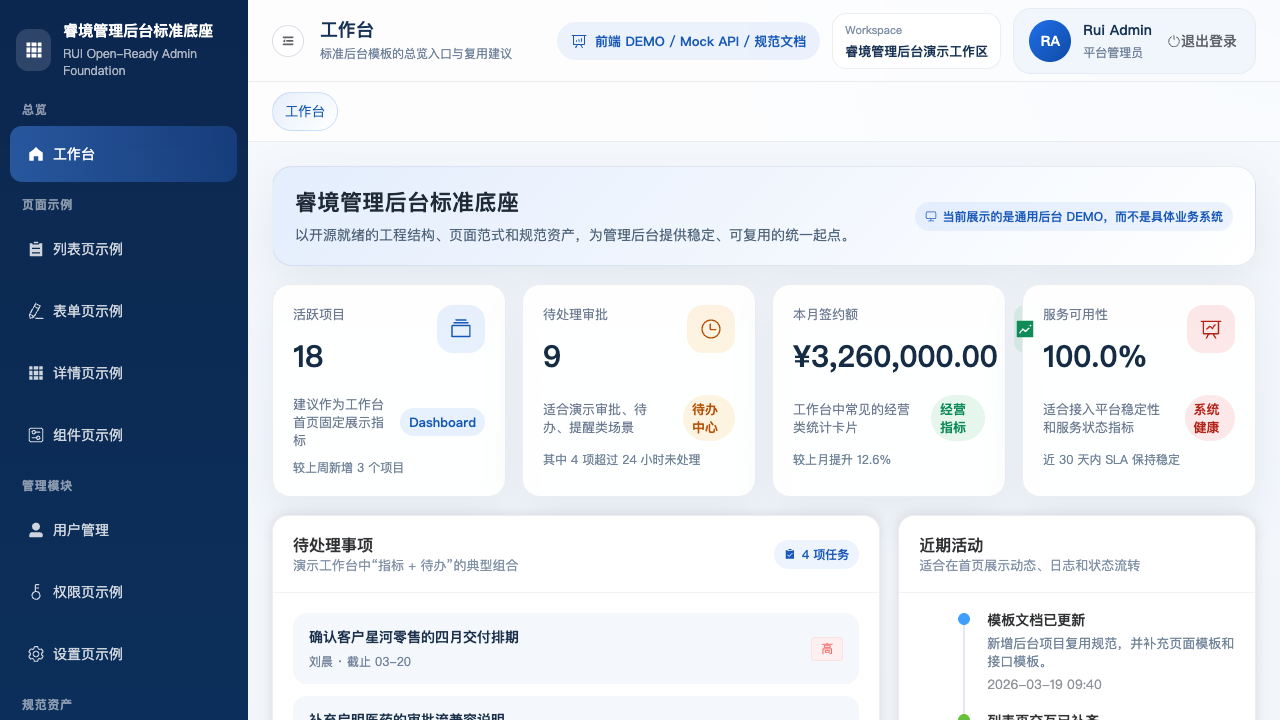The width and height of the screenshot is (1280, 720).
Task: Click the 组件页示例 sliders icon
Action: point(36,435)
